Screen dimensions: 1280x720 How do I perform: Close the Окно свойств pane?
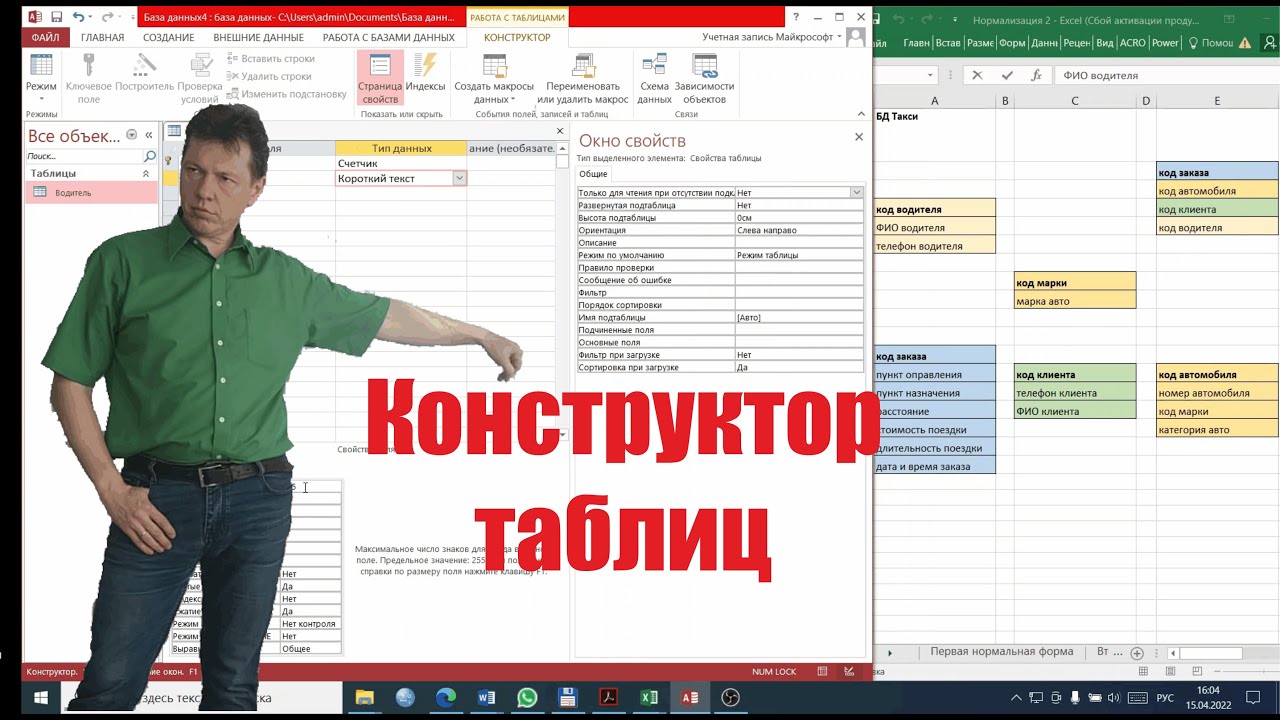859,138
